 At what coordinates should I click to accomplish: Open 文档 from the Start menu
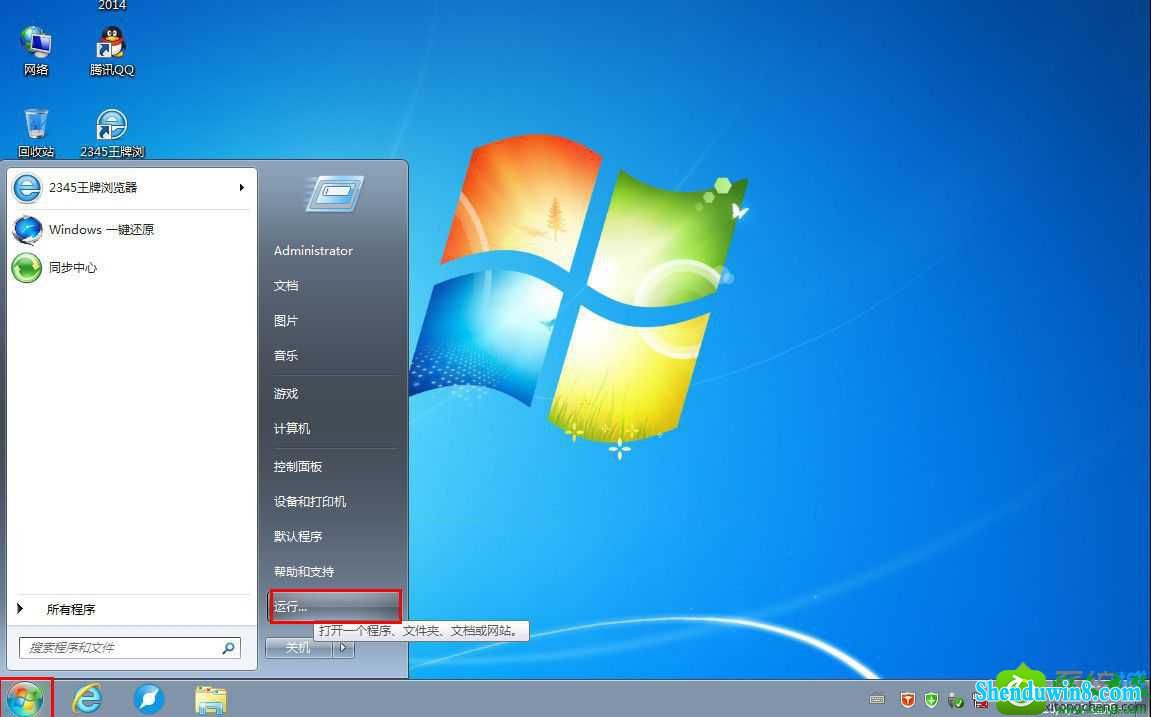coord(286,285)
